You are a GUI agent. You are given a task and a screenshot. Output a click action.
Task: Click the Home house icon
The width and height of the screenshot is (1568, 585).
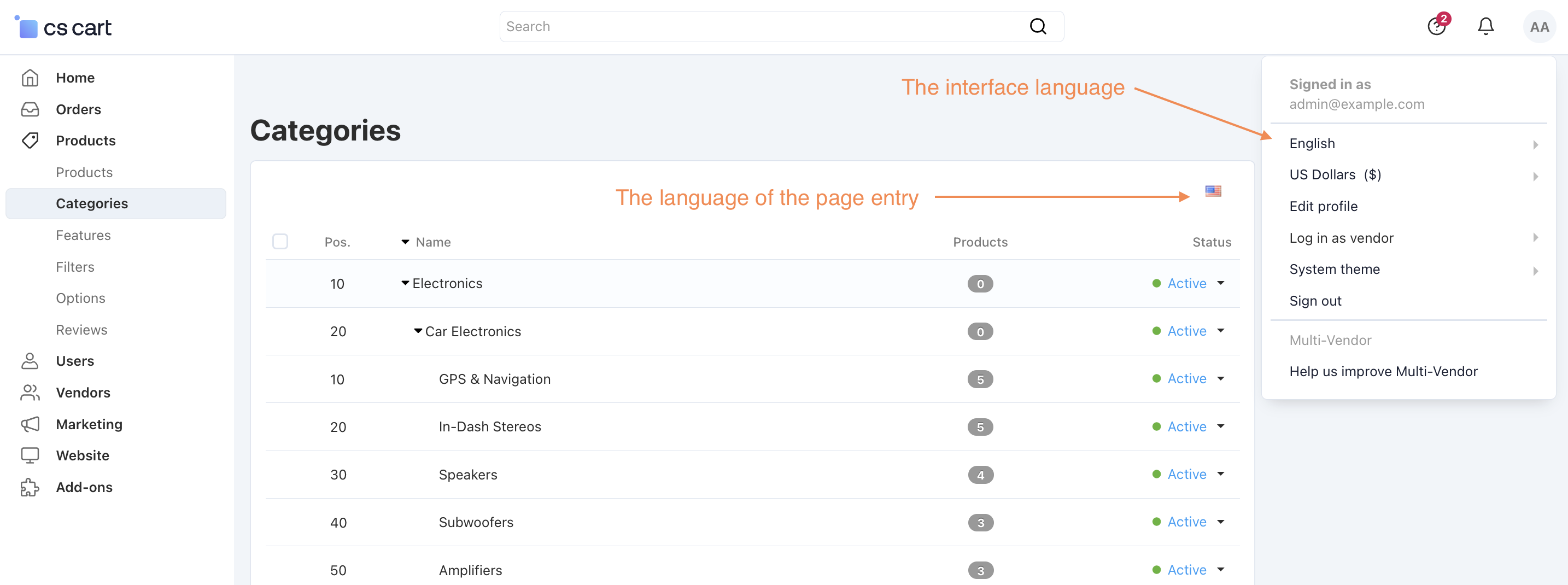[x=30, y=78]
